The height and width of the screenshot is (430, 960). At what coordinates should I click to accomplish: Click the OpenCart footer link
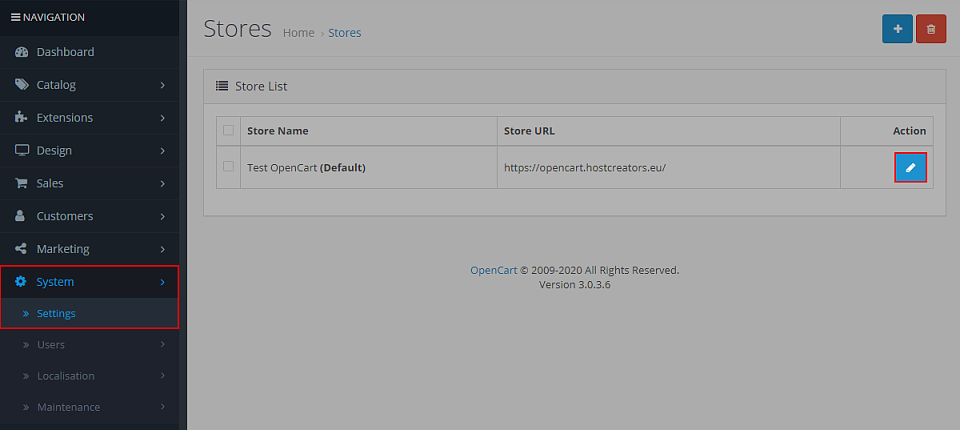pos(493,270)
